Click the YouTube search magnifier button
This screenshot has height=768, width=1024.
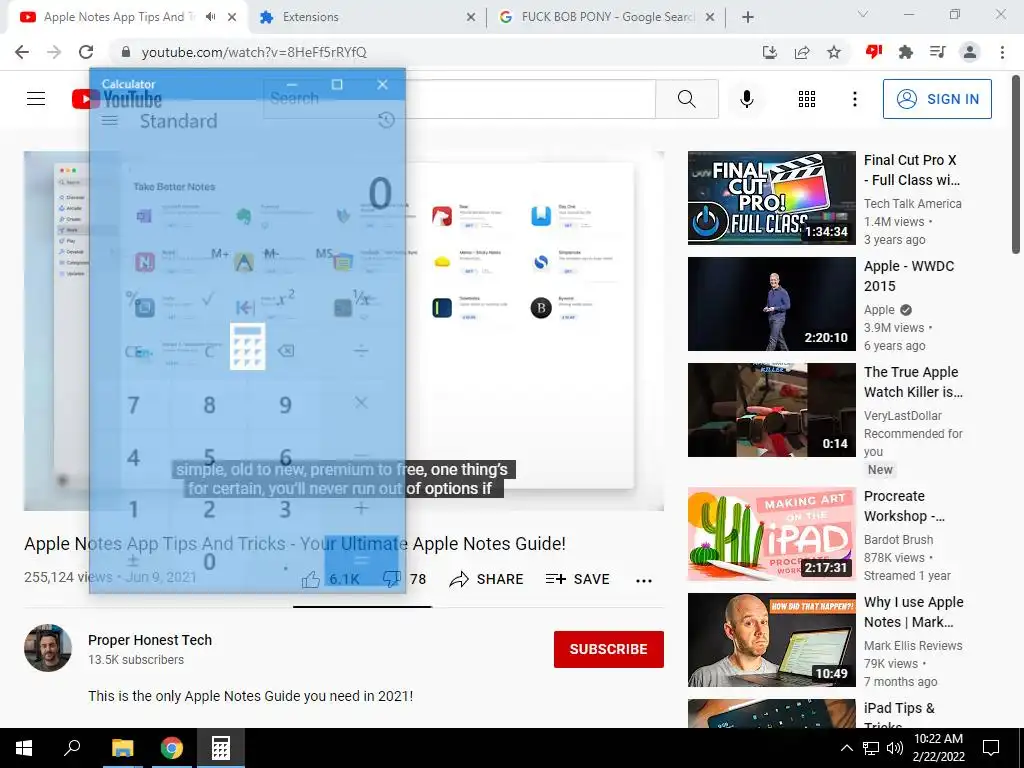[686, 99]
